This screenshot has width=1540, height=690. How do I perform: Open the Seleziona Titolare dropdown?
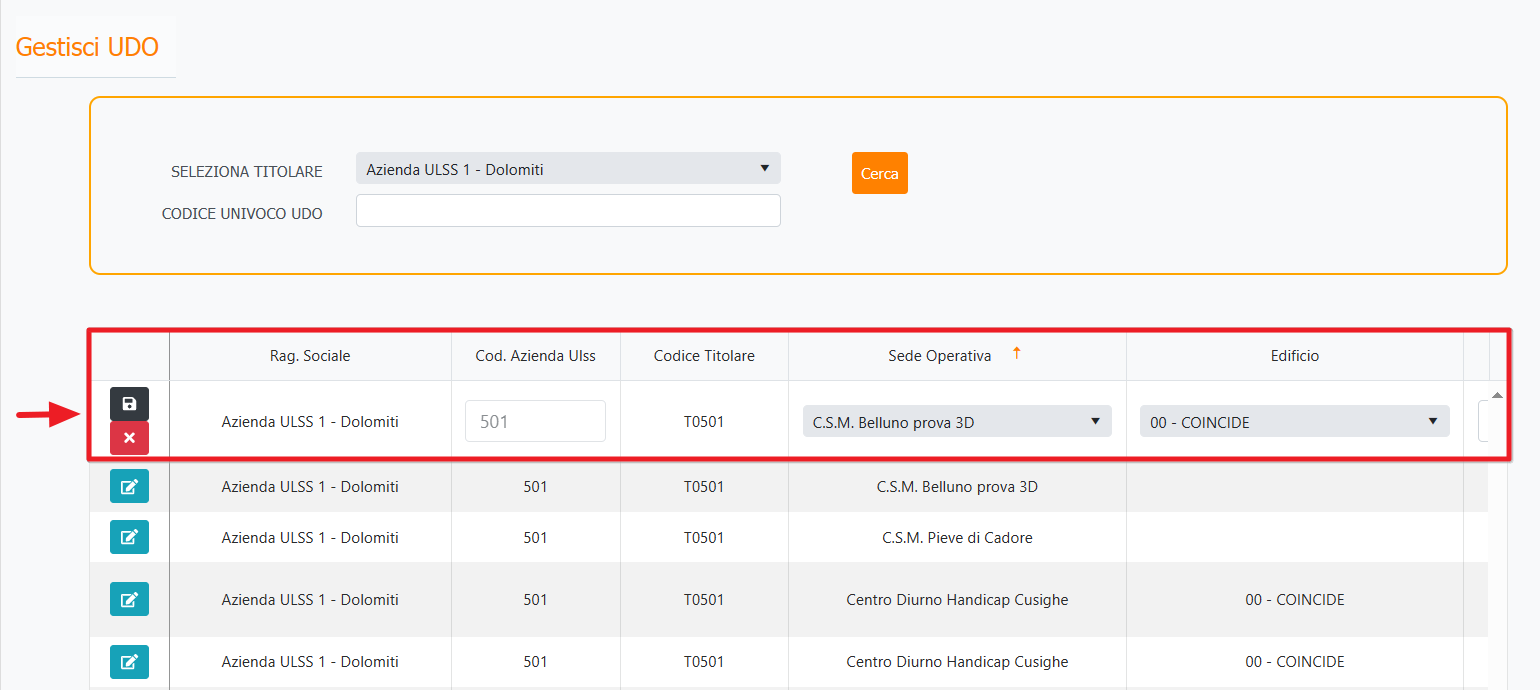coord(568,169)
